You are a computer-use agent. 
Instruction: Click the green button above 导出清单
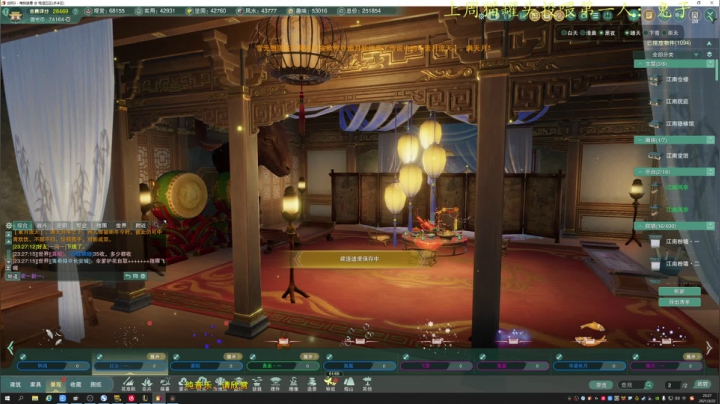click(679, 291)
